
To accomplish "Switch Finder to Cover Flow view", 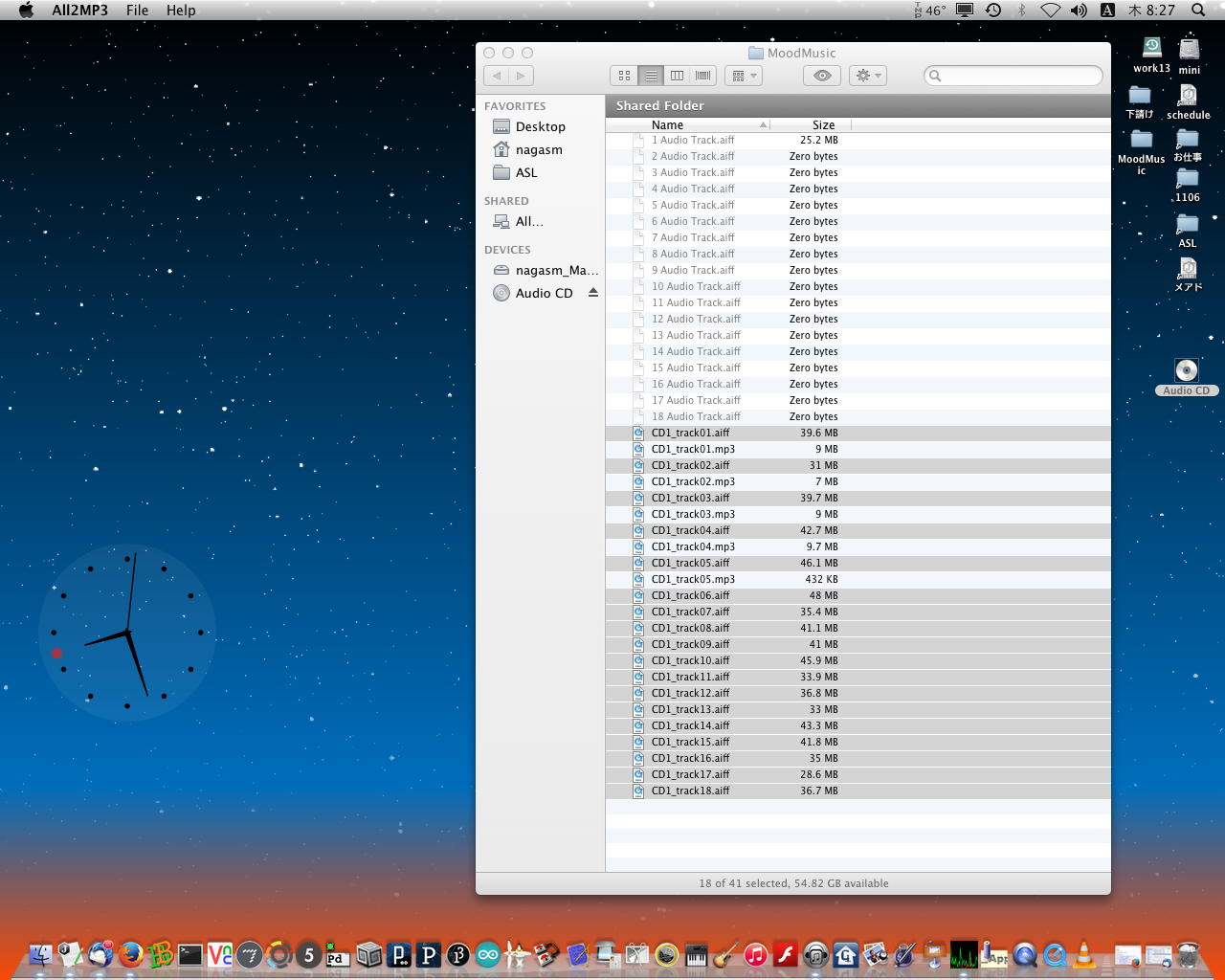I will pos(703,76).
